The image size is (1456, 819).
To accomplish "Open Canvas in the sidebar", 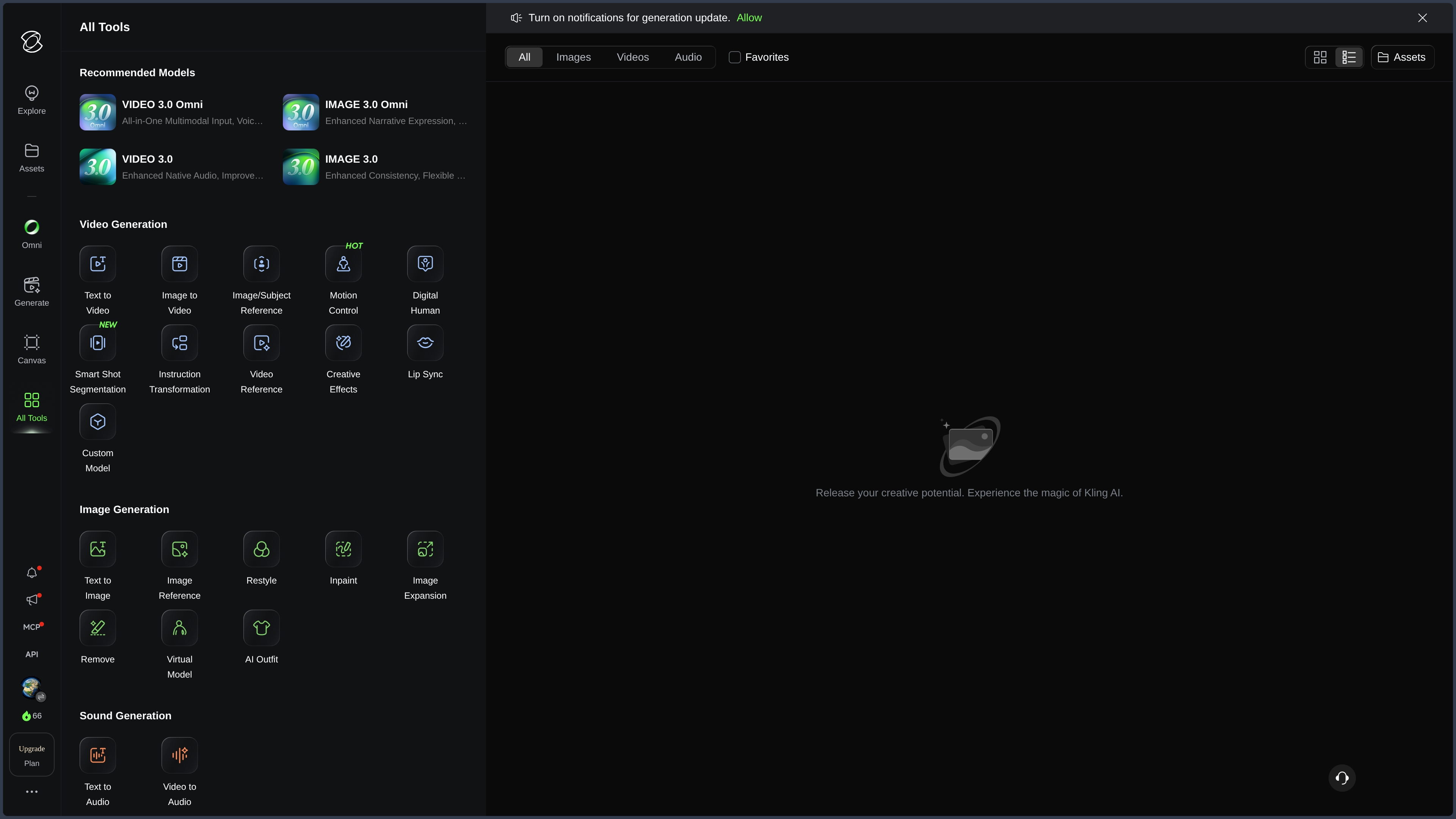I will tap(31, 350).
